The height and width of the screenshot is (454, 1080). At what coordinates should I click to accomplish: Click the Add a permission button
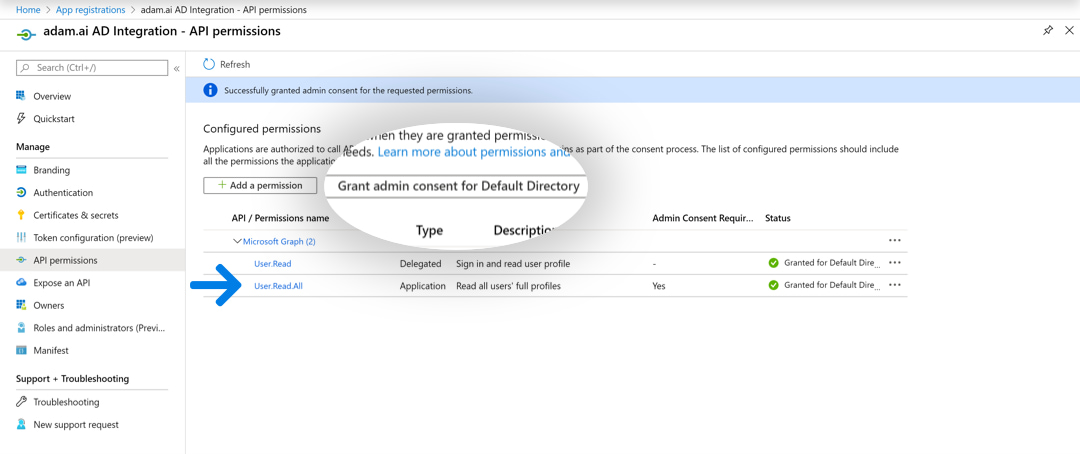pyautogui.click(x=260, y=185)
